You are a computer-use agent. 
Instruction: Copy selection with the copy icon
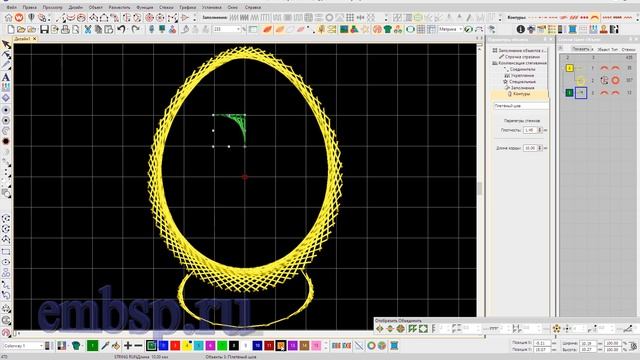coord(98,29)
